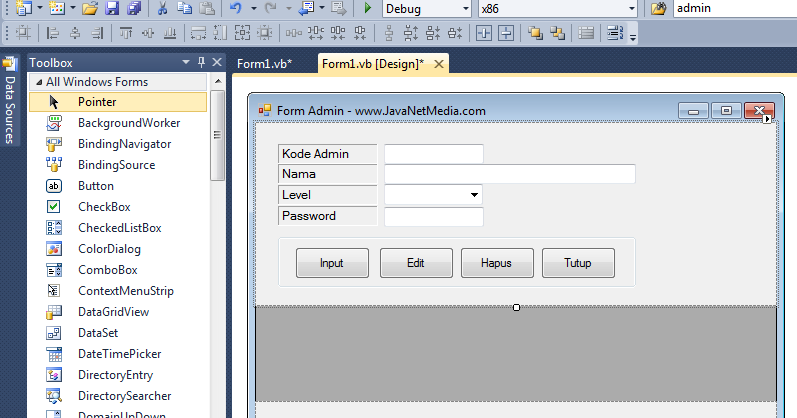The width and height of the screenshot is (797, 418).
Task: Click the Make Same Height icon
Action: click(x=220, y=34)
